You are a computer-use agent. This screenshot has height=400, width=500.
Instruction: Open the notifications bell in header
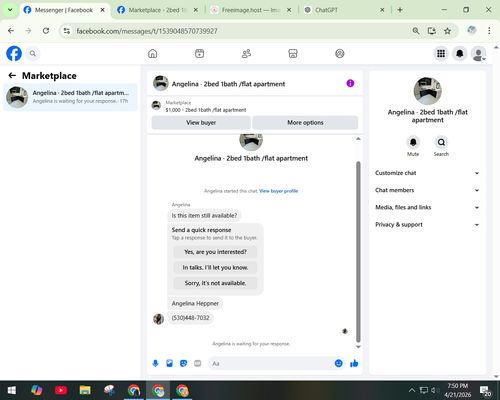click(460, 53)
